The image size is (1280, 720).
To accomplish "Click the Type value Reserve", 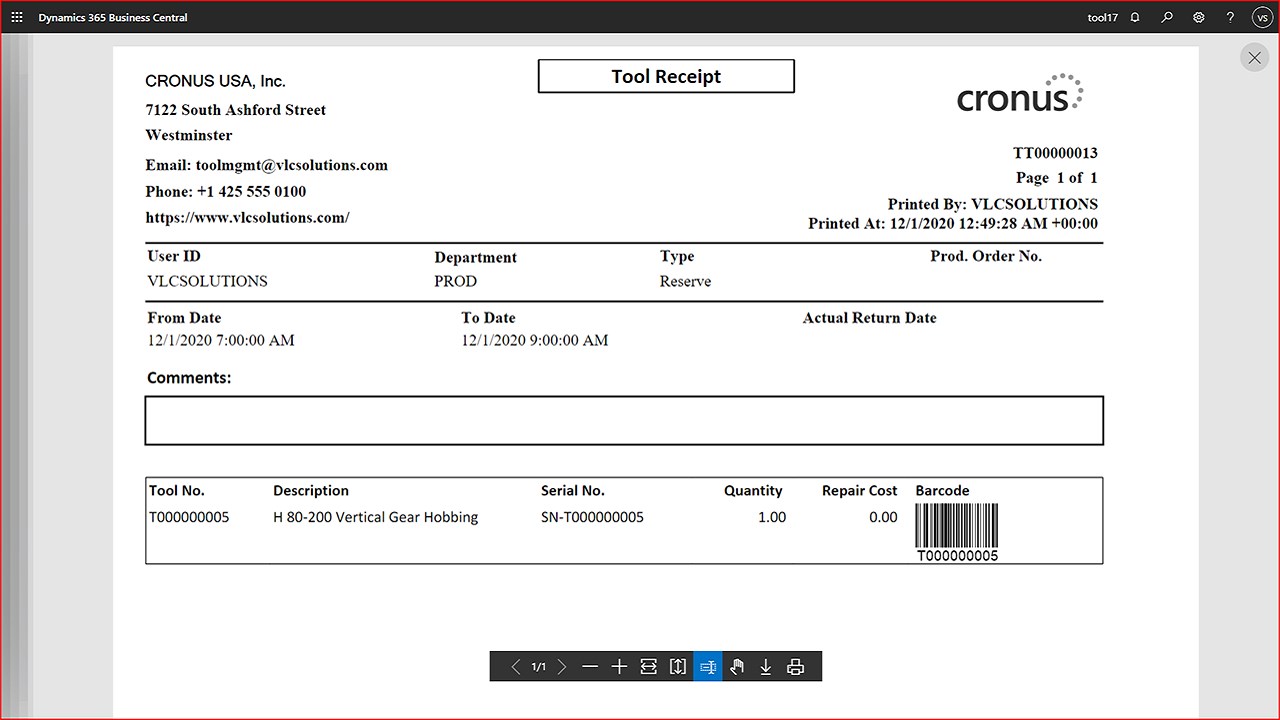I will 685,281.
